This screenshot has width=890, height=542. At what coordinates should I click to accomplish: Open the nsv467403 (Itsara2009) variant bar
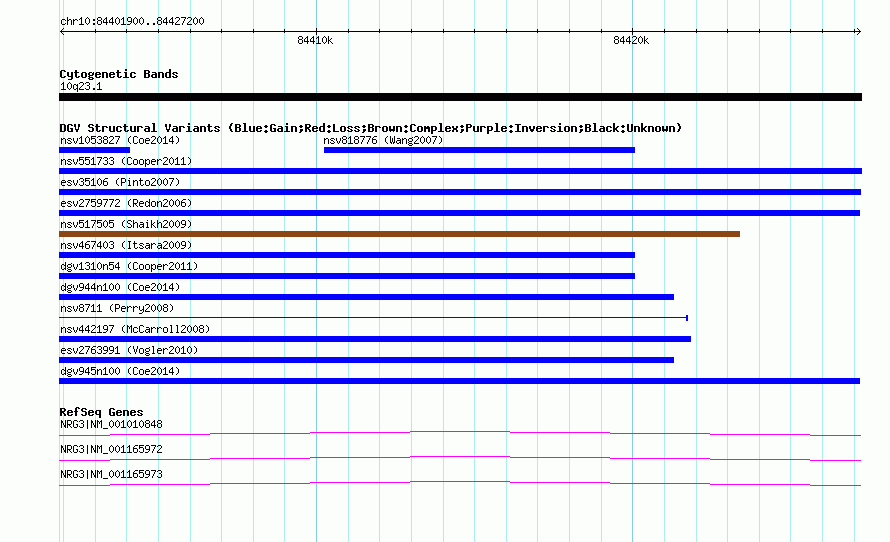point(347,255)
